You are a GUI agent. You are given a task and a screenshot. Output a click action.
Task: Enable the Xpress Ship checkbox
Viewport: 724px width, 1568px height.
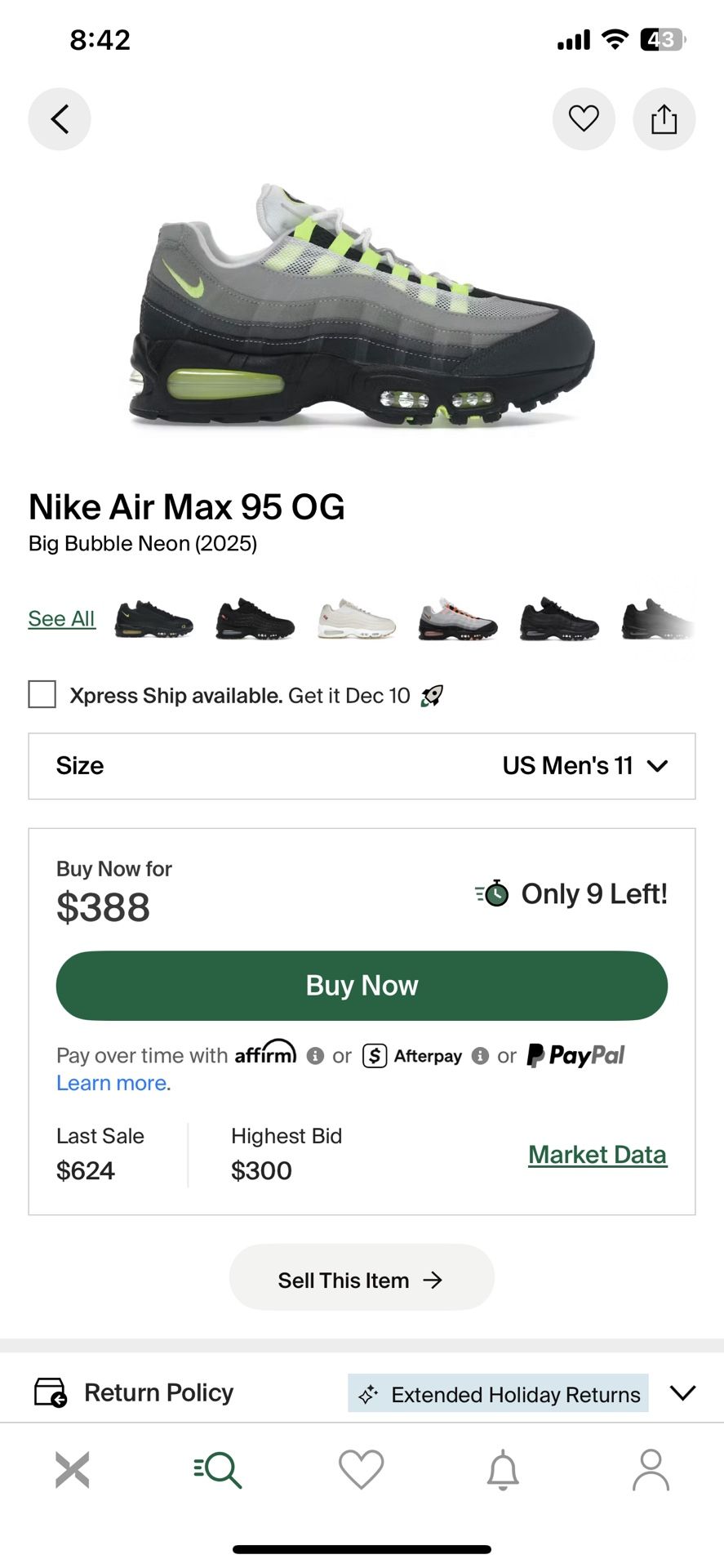[42, 695]
